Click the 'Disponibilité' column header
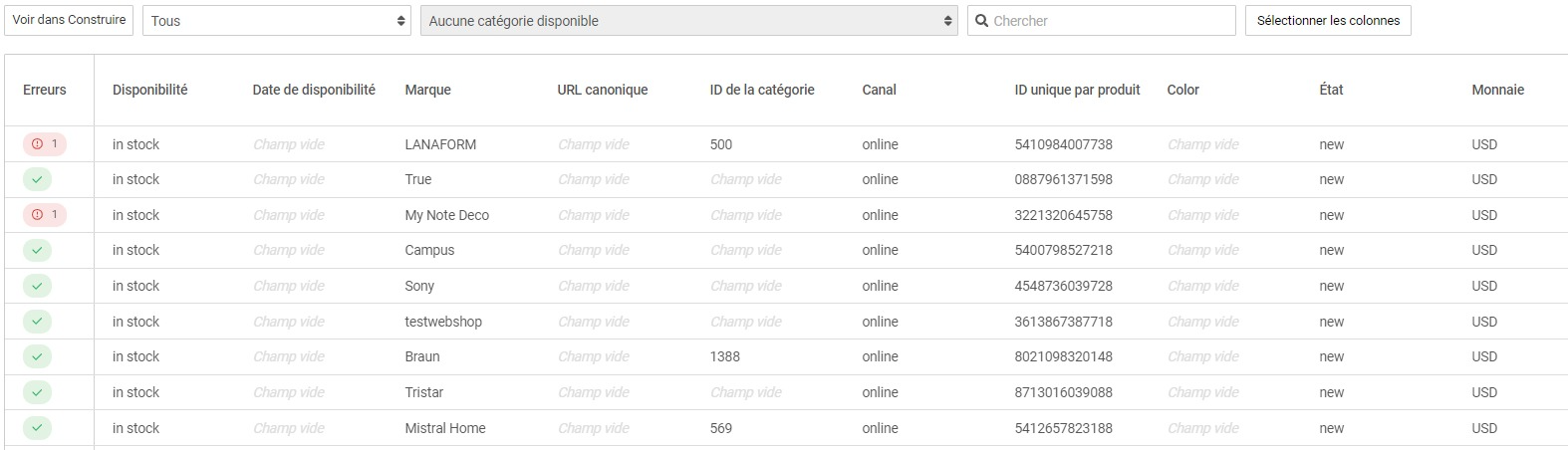This screenshot has width=1568, height=450. [x=149, y=90]
